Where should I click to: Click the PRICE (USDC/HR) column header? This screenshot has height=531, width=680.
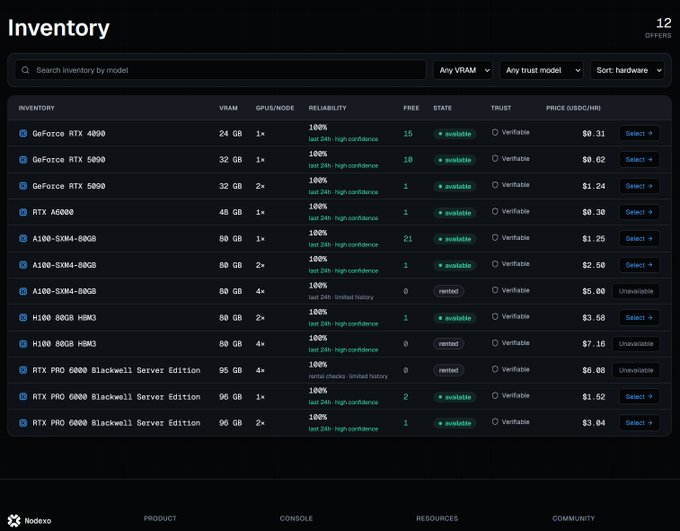pyautogui.click(x=573, y=108)
